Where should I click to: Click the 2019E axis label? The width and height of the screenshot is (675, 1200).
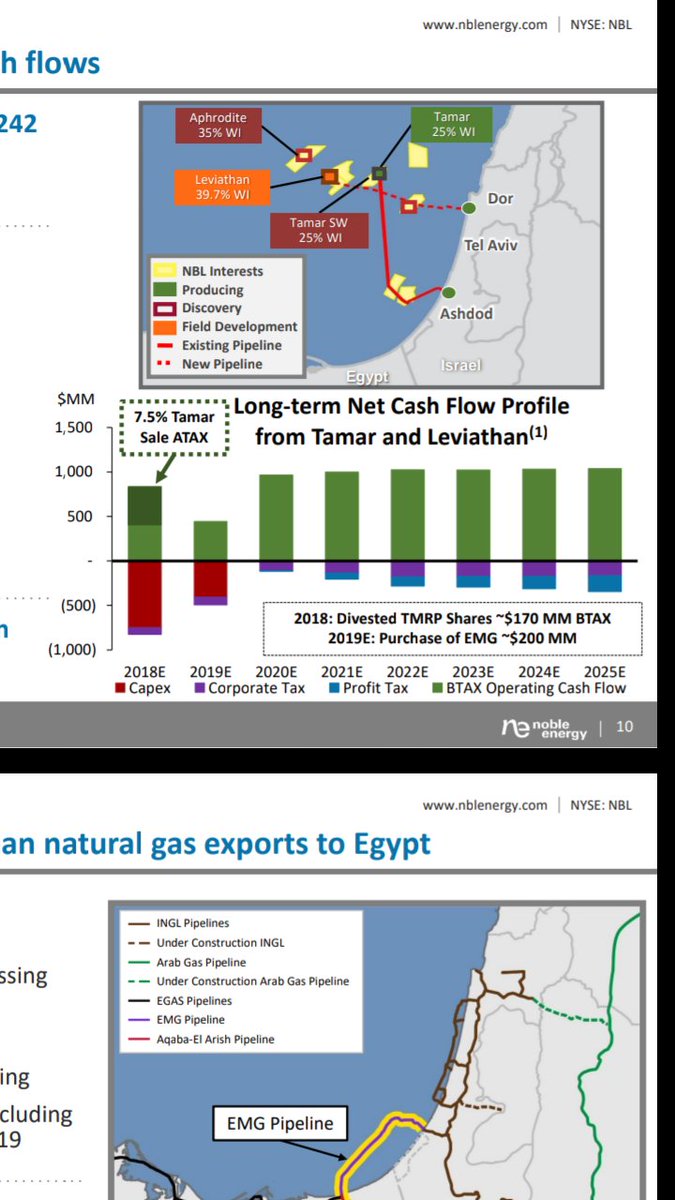(211, 671)
